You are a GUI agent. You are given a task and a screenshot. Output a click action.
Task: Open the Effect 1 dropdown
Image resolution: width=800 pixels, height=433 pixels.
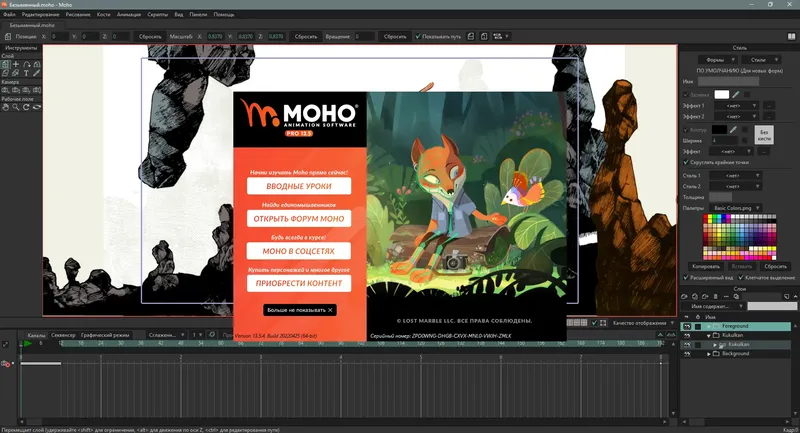tap(737, 106)
